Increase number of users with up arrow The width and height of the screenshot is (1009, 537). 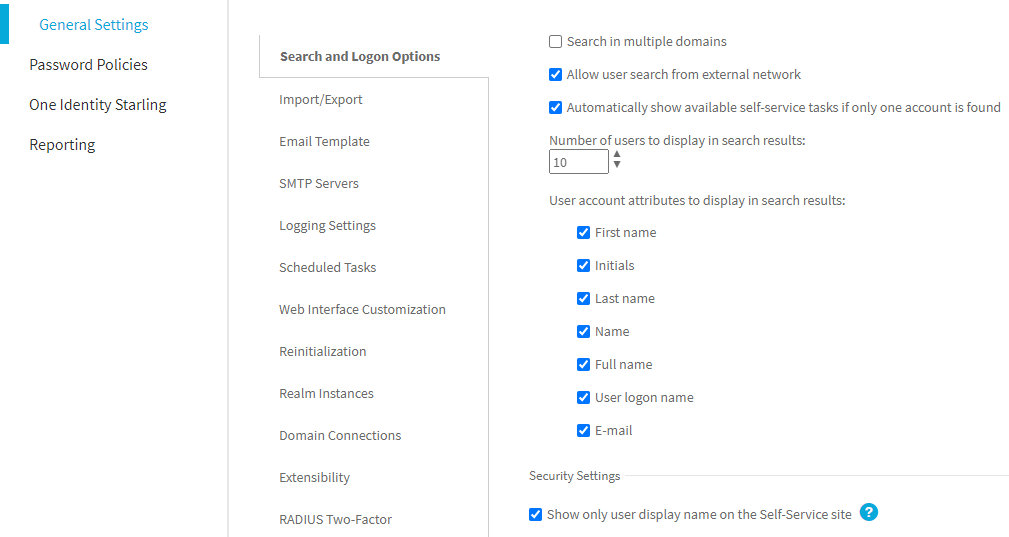coord(616,155)
